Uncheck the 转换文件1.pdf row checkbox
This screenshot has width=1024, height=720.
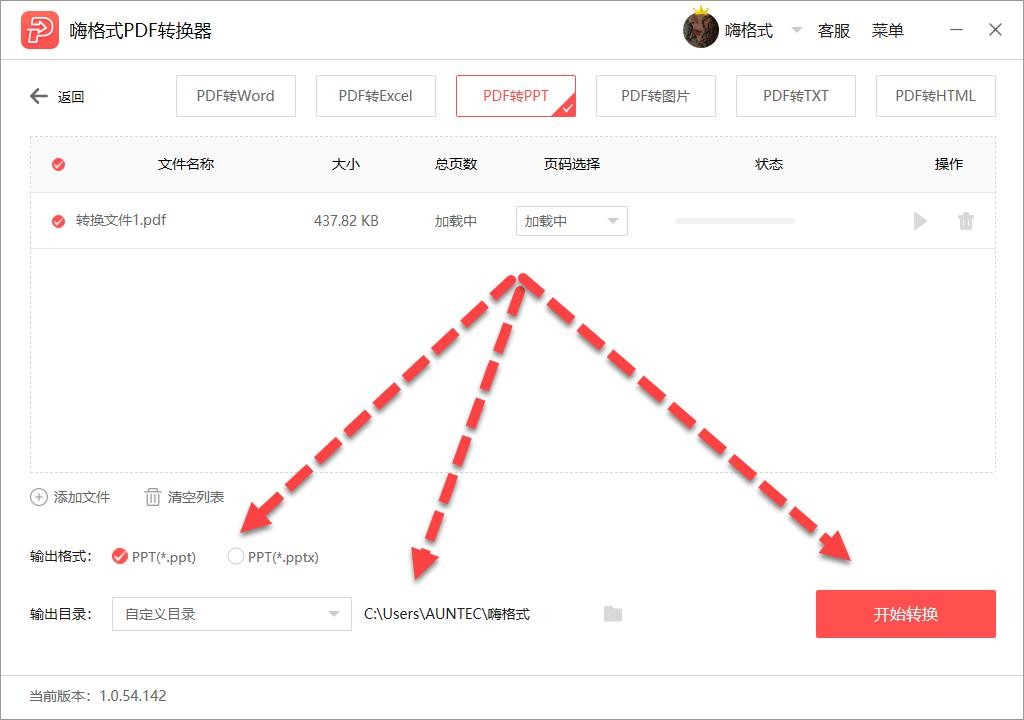58,221
